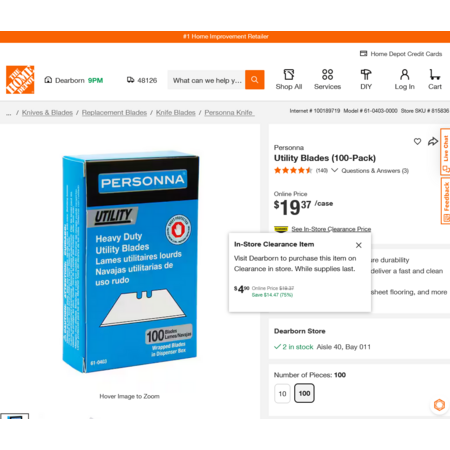Select the 100 pieces option
The width and height of the screenshot is (450, 450).
pos(304,394)
